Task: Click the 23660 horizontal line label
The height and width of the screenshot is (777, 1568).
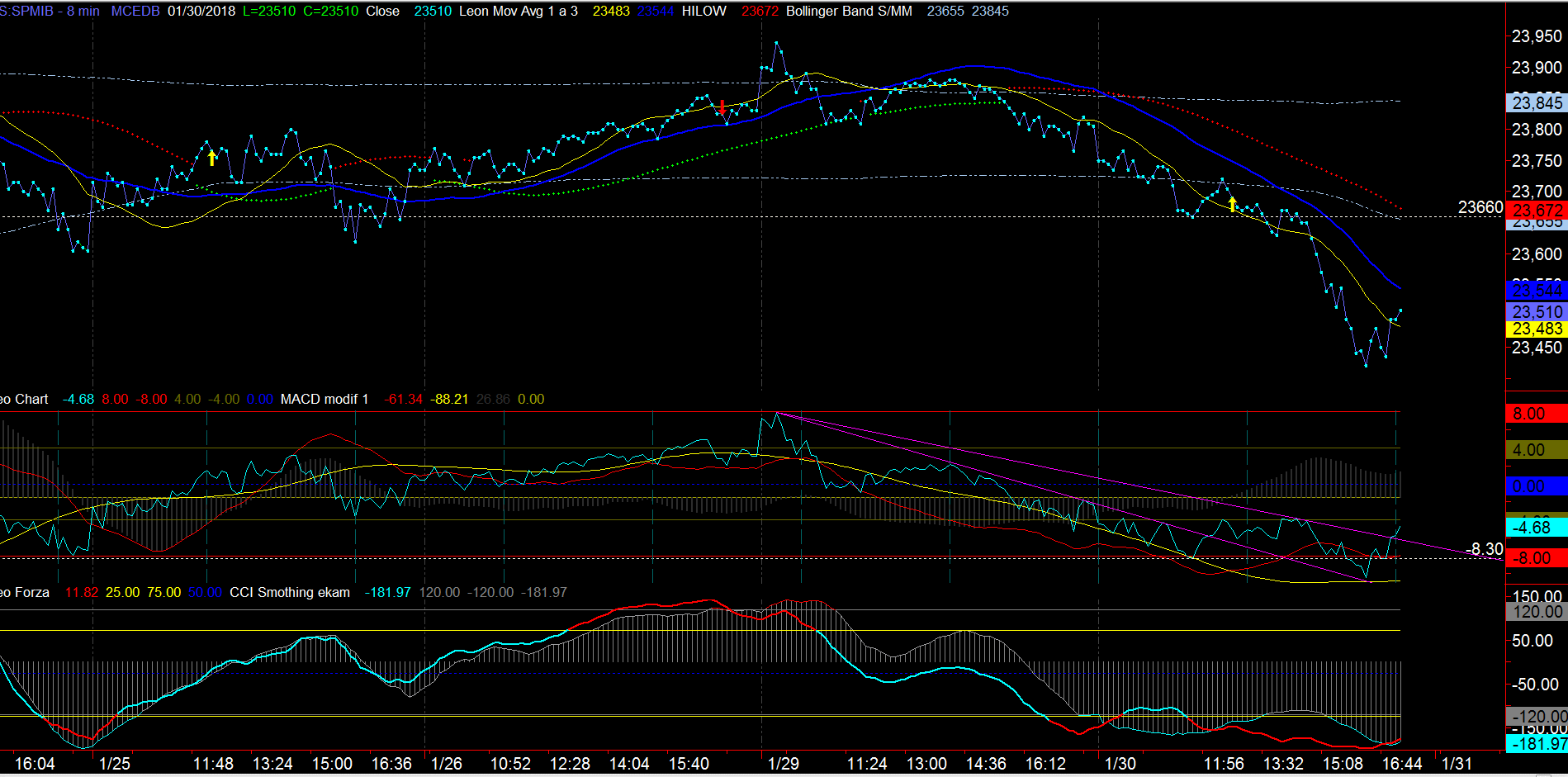Action: (x=1480, y=208)
